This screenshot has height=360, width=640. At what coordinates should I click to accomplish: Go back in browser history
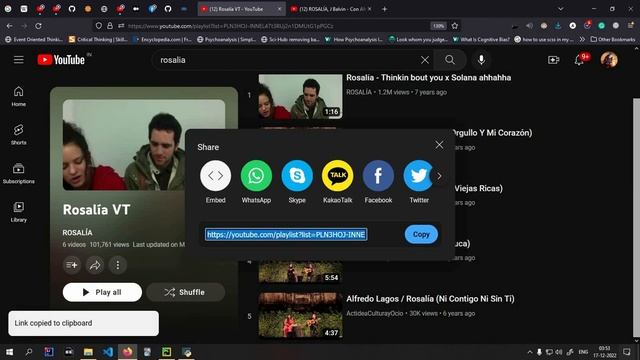click(9, 26)
